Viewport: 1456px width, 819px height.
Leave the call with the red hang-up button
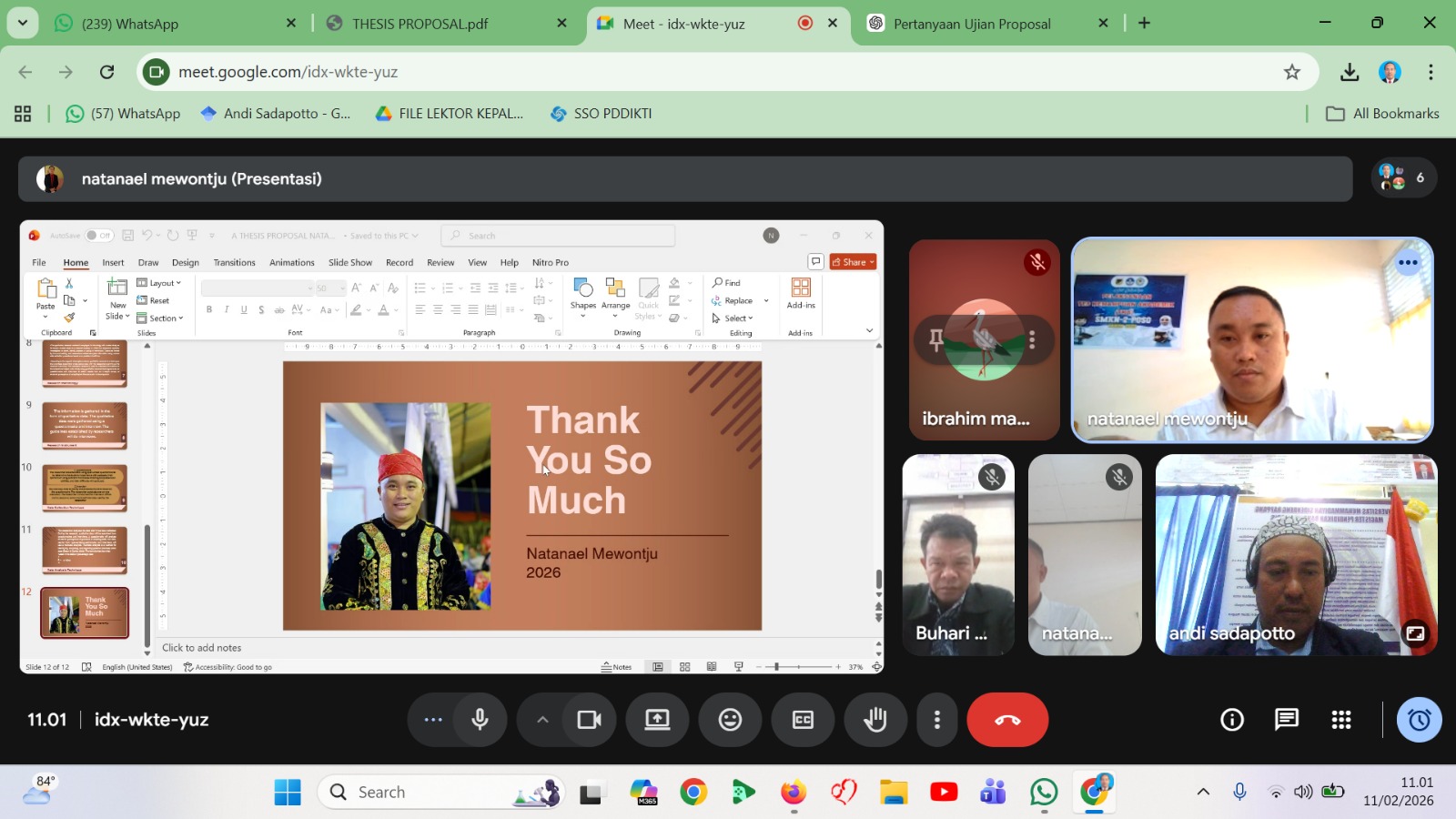click(x=1007, y=720)
